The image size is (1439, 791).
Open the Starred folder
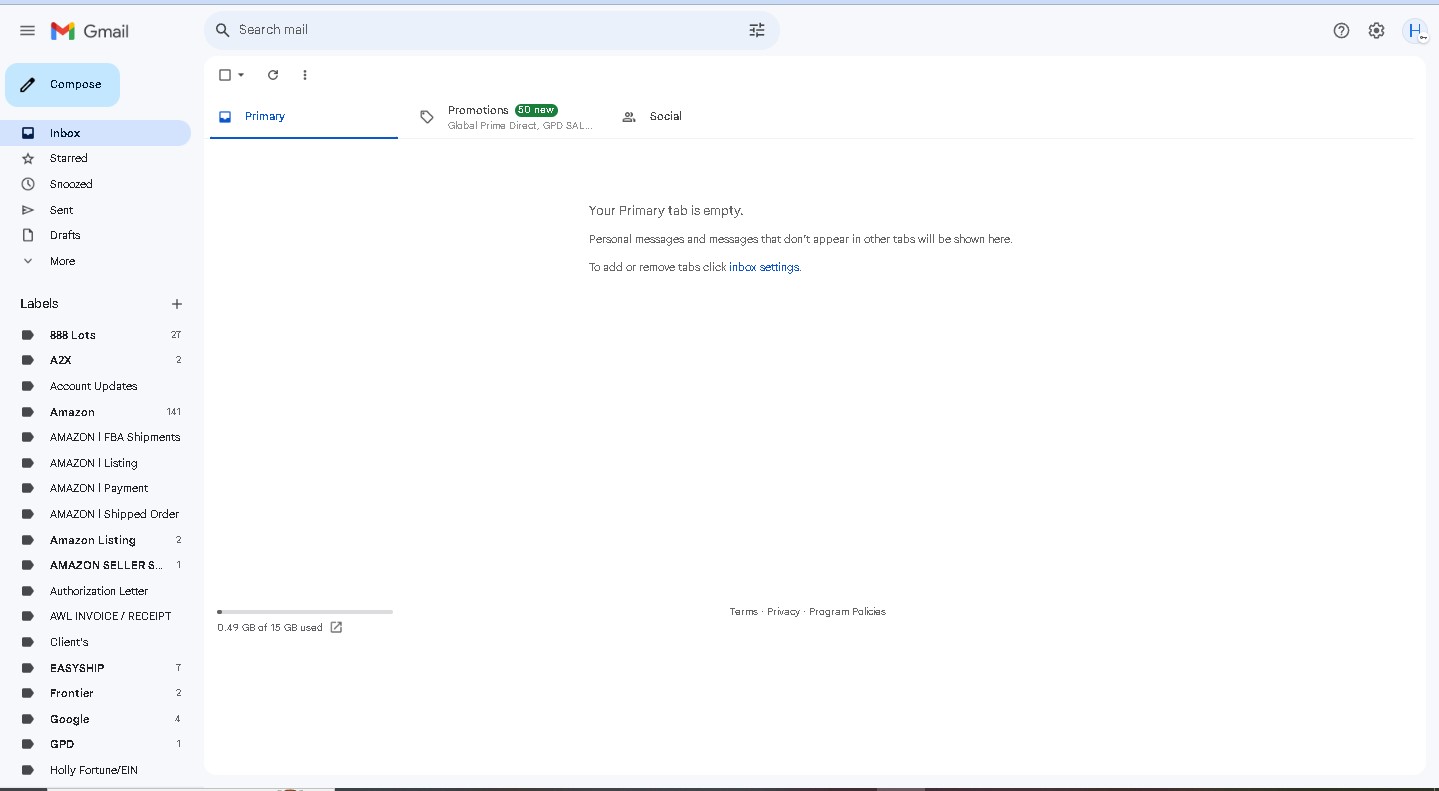pos(95,158)
